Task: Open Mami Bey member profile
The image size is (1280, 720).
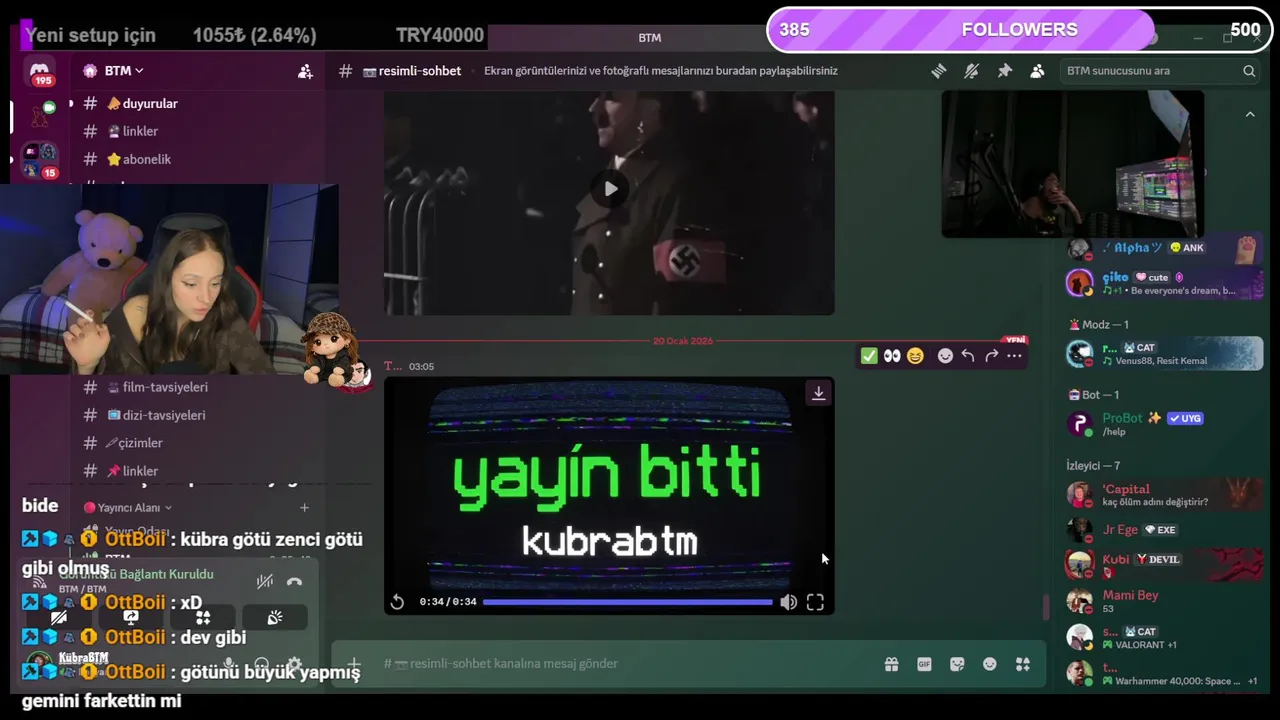Action: pyautogui.click(x=1164, y=601)
